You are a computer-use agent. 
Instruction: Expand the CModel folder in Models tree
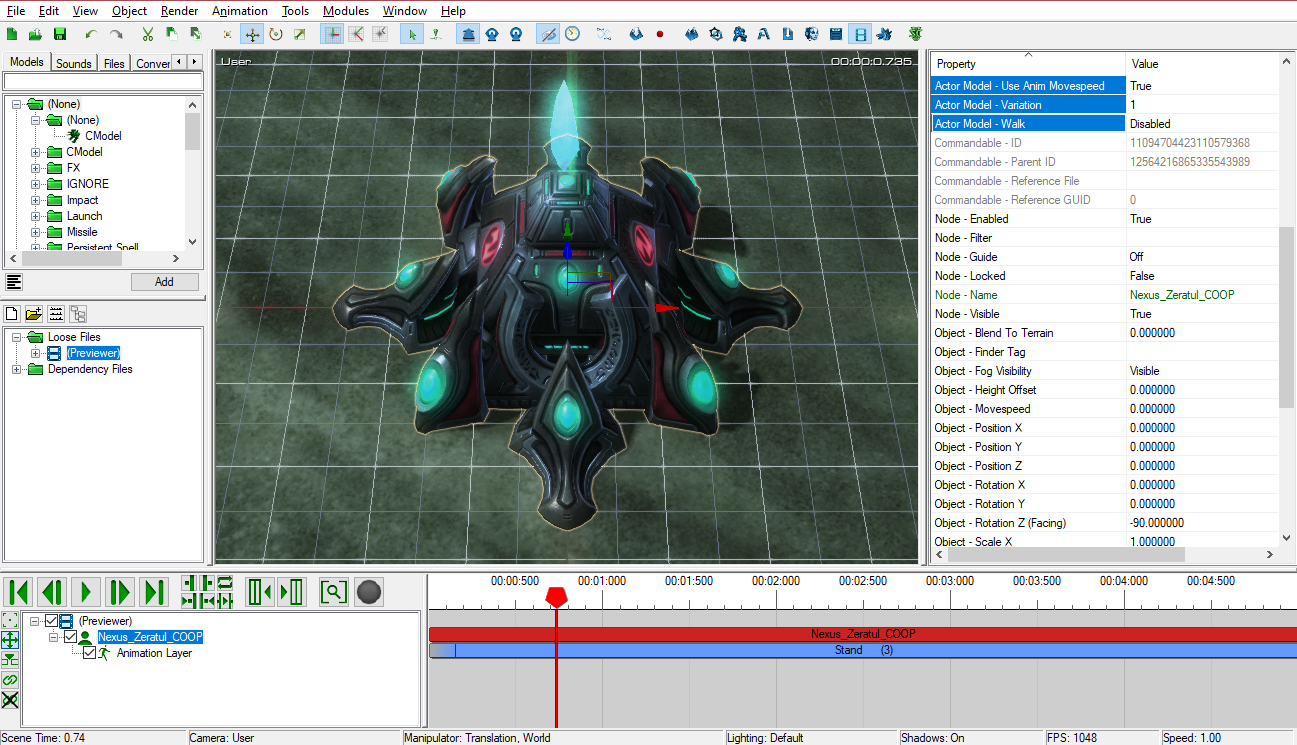(x=36, y=152)
